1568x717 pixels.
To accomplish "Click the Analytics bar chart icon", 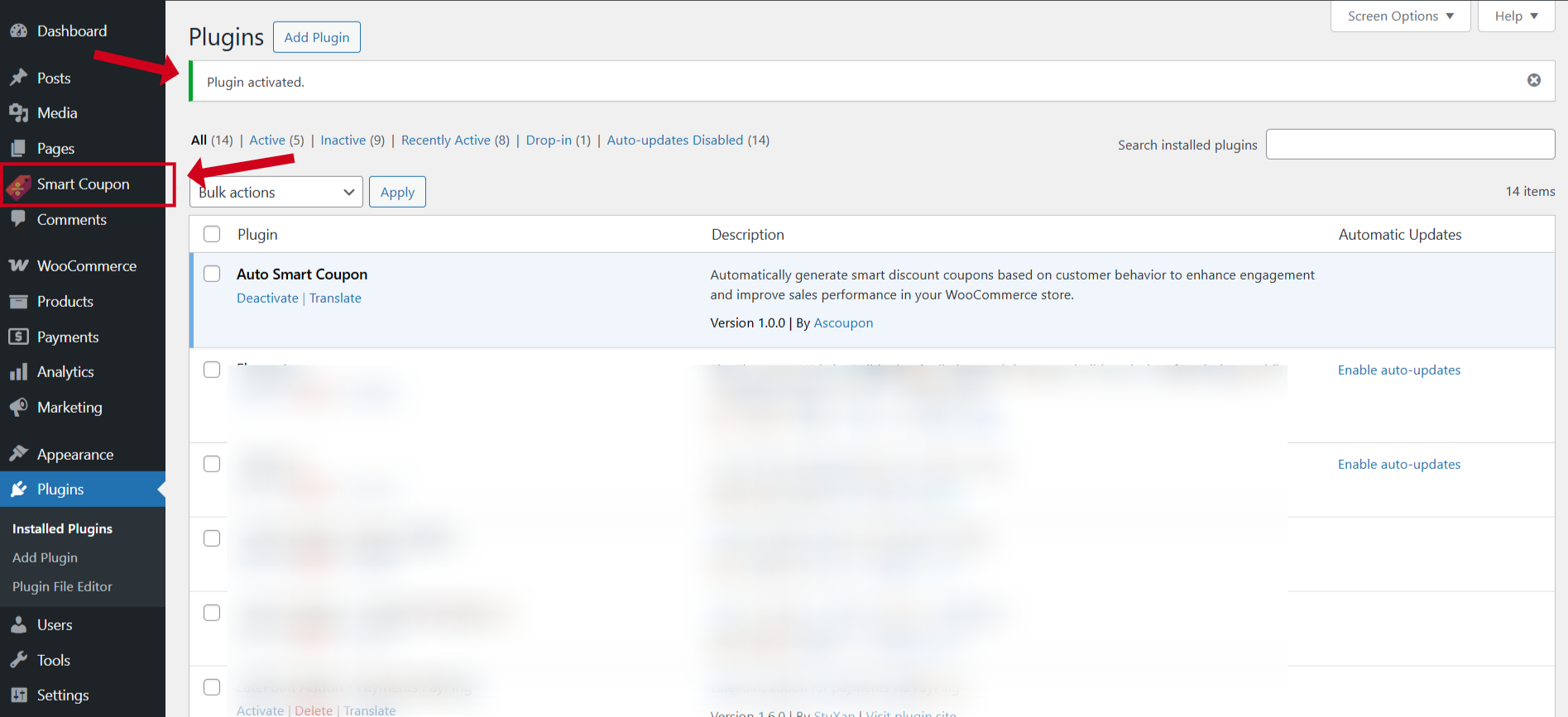I will pos(18,372).
